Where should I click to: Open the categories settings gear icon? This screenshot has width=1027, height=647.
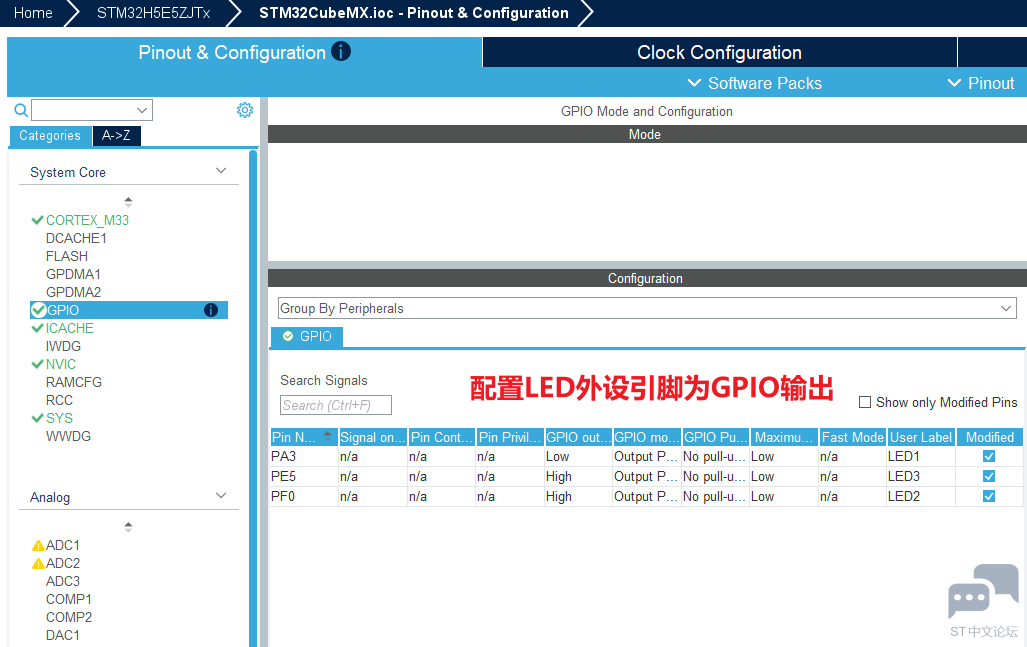[x=245, y=110]
